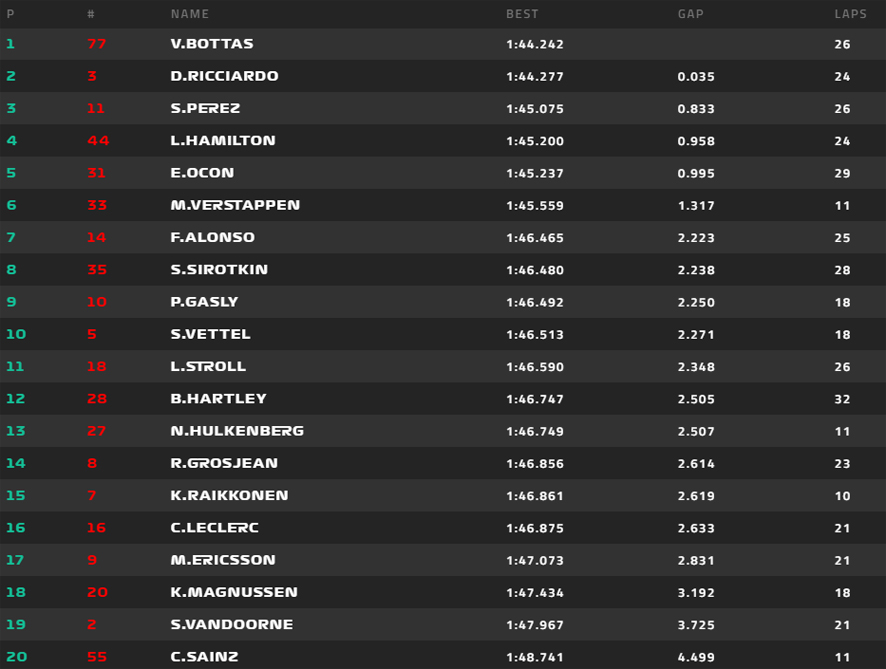The image size is (886, 669).
Task: Click the LAPS column header
Action: pyautogui.click(x=850, y=14)
